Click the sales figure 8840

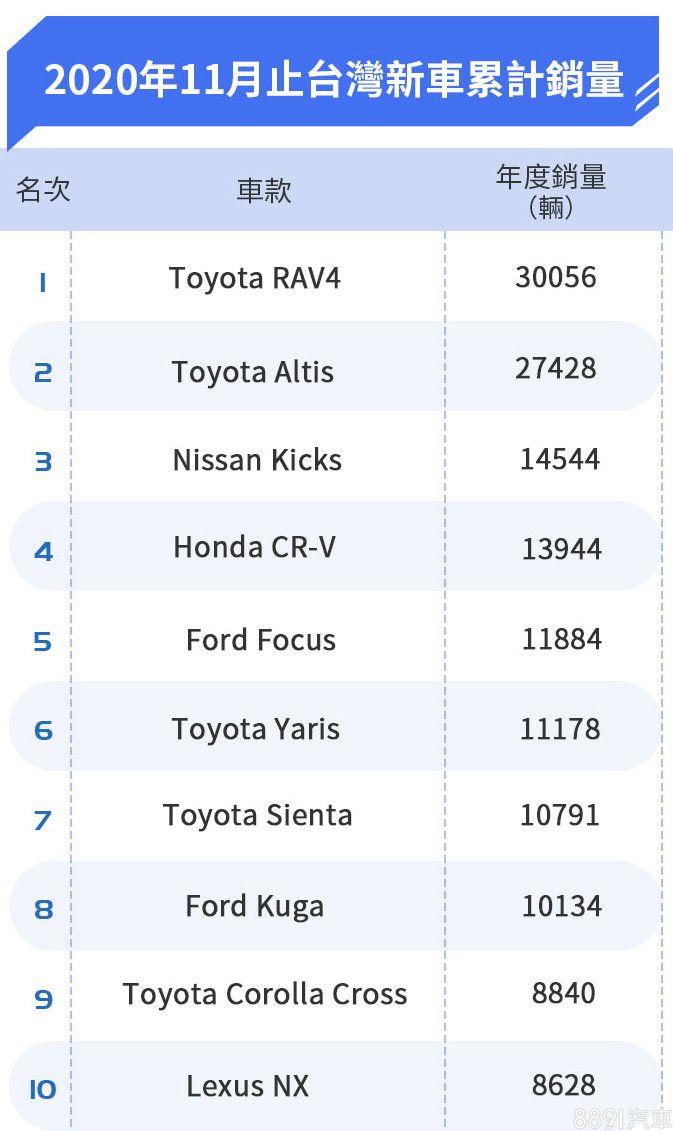pos(564,993)
